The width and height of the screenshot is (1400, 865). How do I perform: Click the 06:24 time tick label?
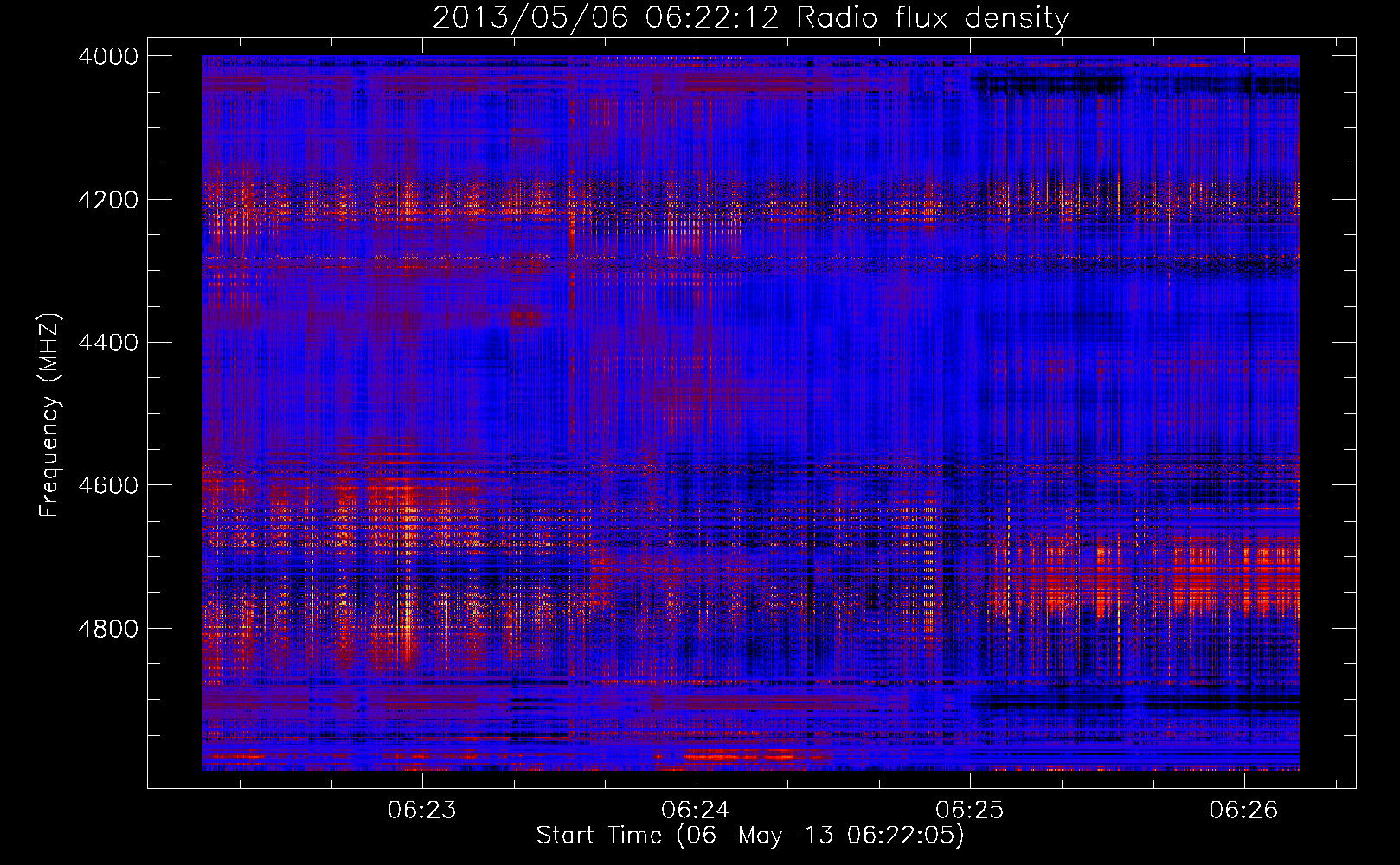[x=697, y=811]
